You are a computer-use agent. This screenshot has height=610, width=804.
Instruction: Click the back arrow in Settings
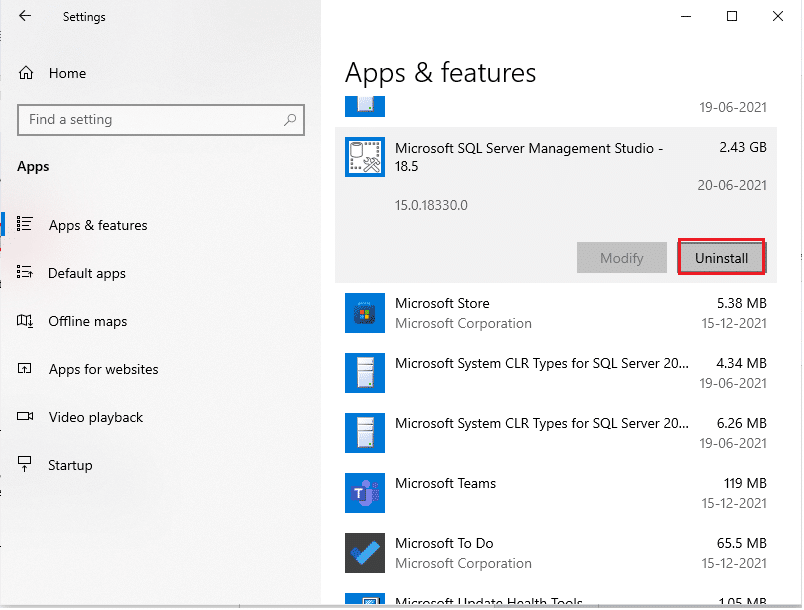[x=25, y=17]
